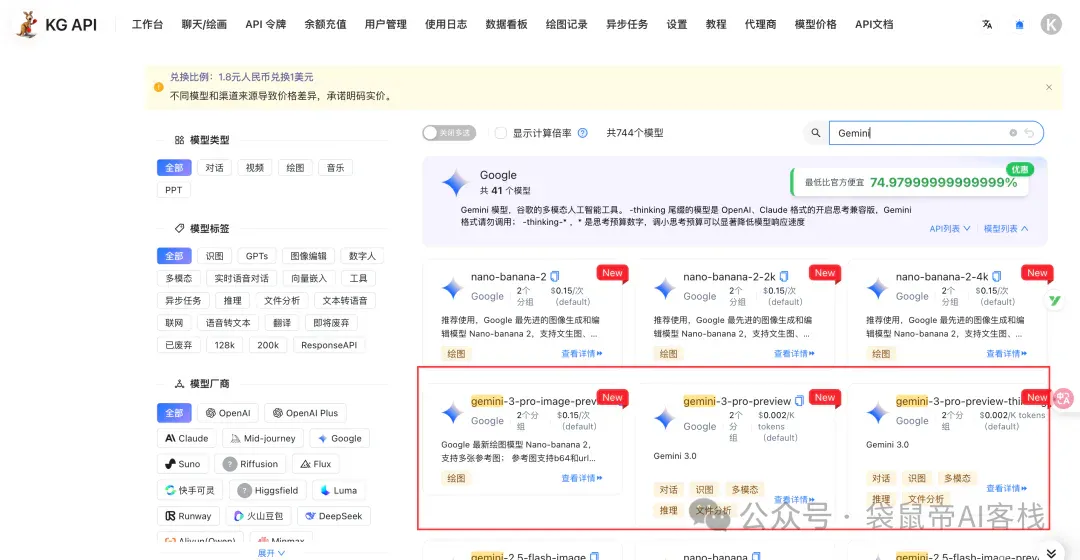Expand the vendor list with 展开
The image size is (1080, 560).
(x=271, y=552)
